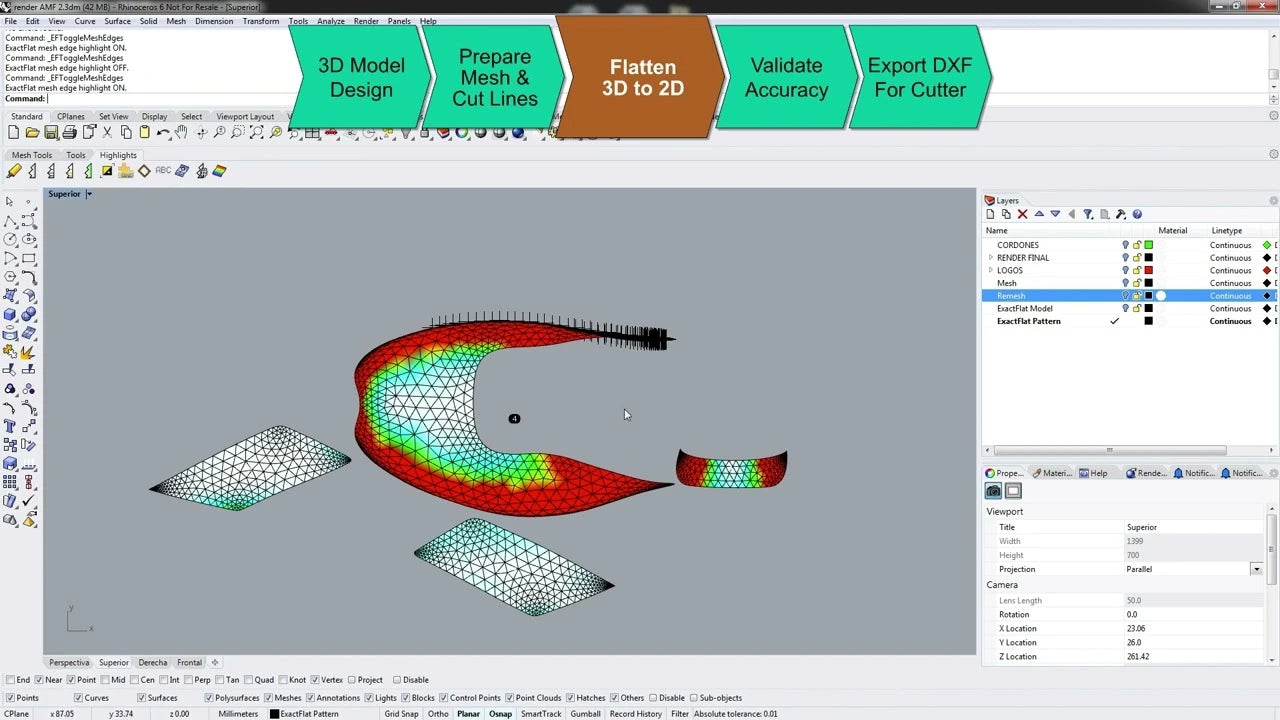Open the Superior viewport title menu arrow
Viewport: 1280px width, 720px height.
click(89, 194)
